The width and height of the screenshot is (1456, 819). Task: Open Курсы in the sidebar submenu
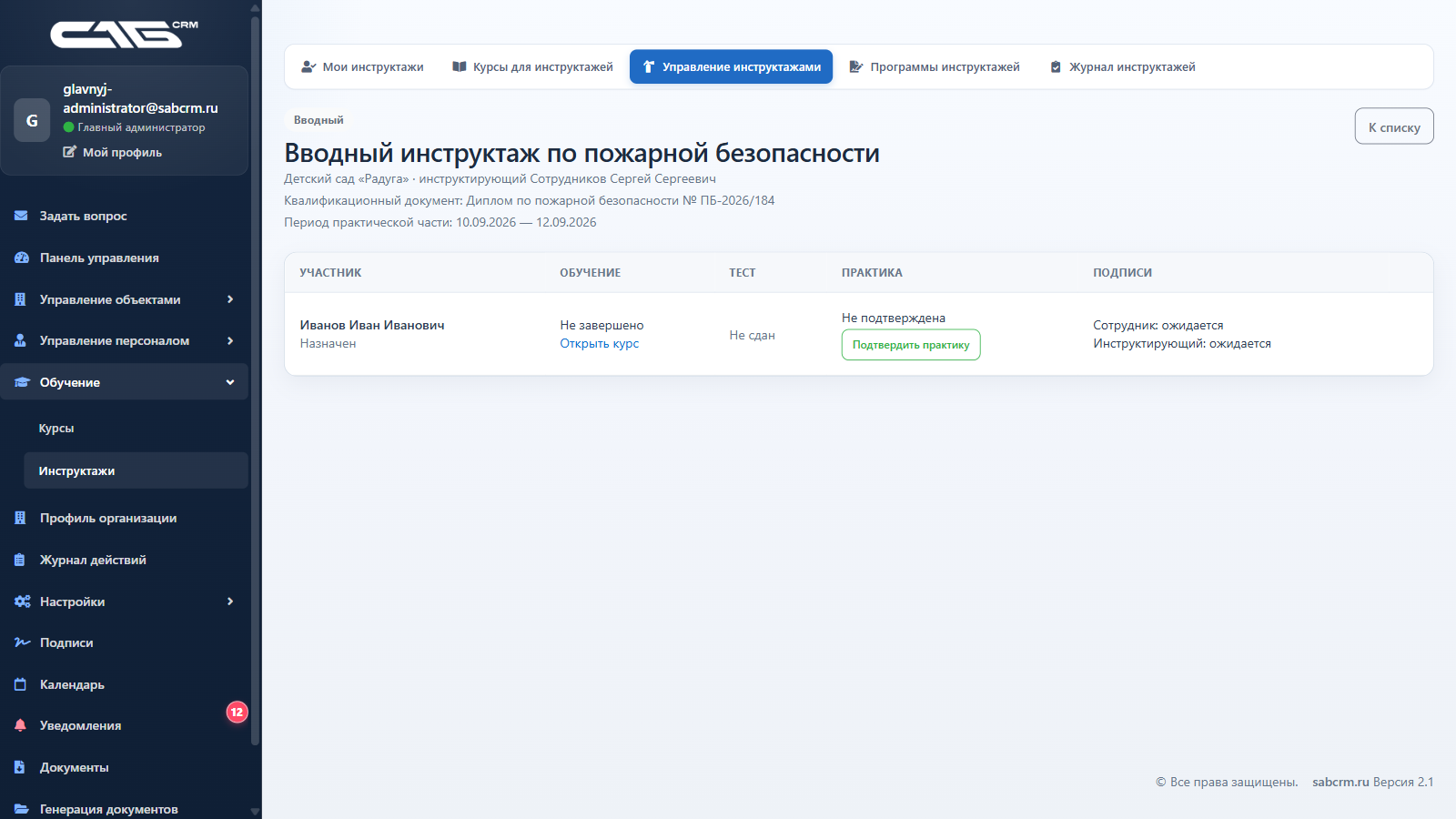[136, 428]
